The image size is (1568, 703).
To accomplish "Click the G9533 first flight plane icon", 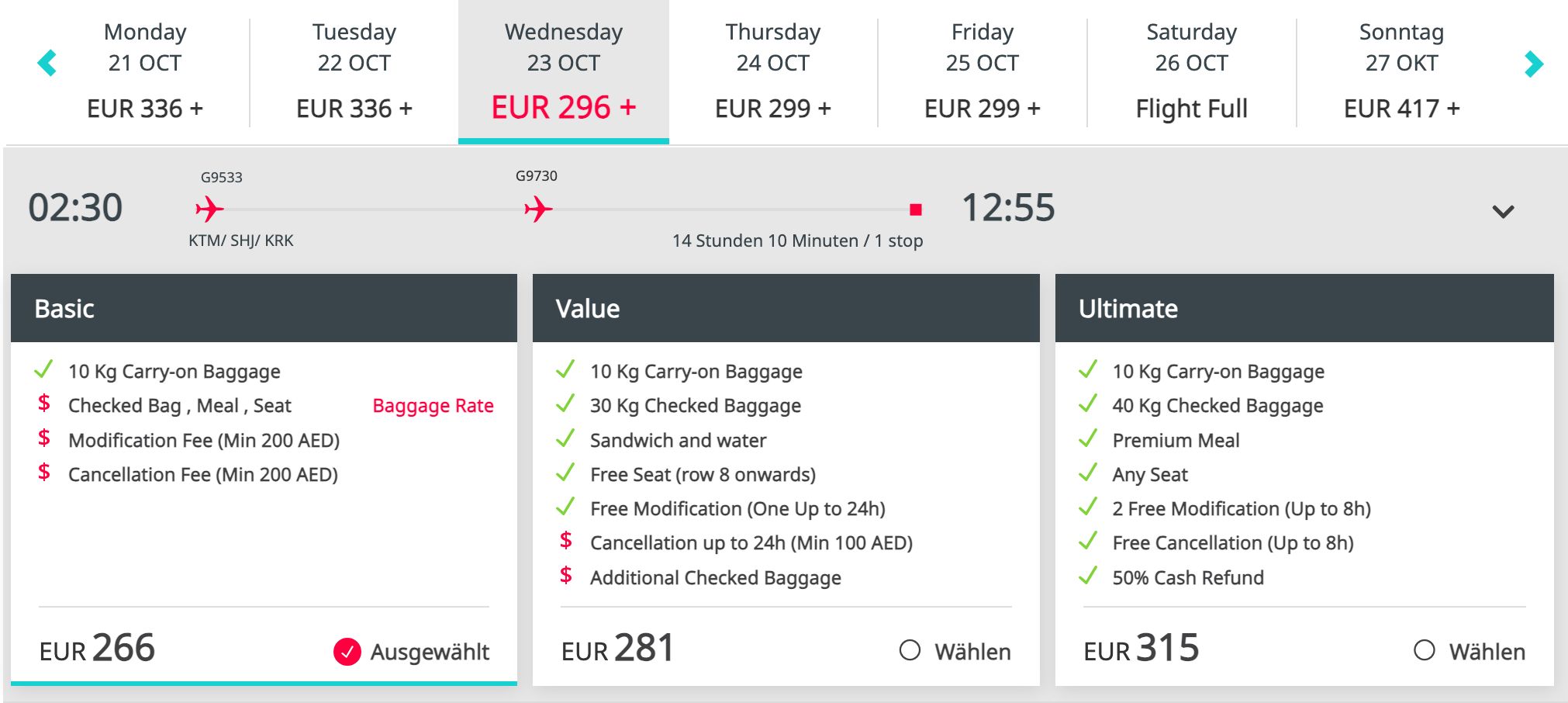I will point(209,209).
